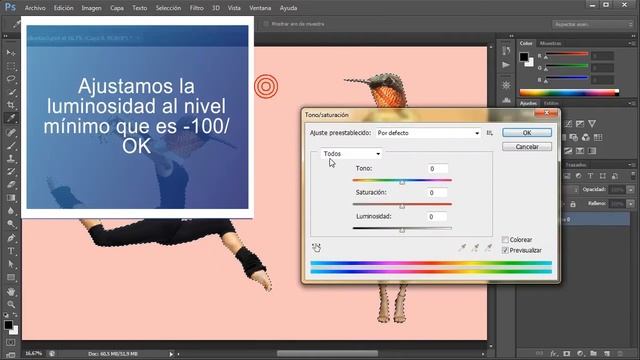Viewport: 640px width, 360px height.
Task: Enable the Colorear checkbox
Action: pyautogui.click(x=505, y=240)
